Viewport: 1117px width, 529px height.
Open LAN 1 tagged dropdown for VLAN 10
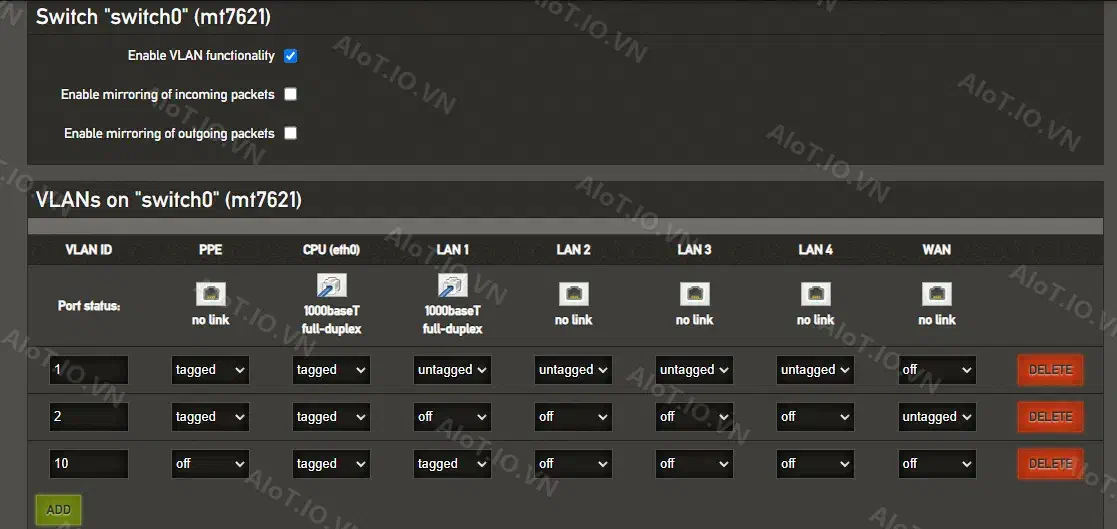coord(452,464)
